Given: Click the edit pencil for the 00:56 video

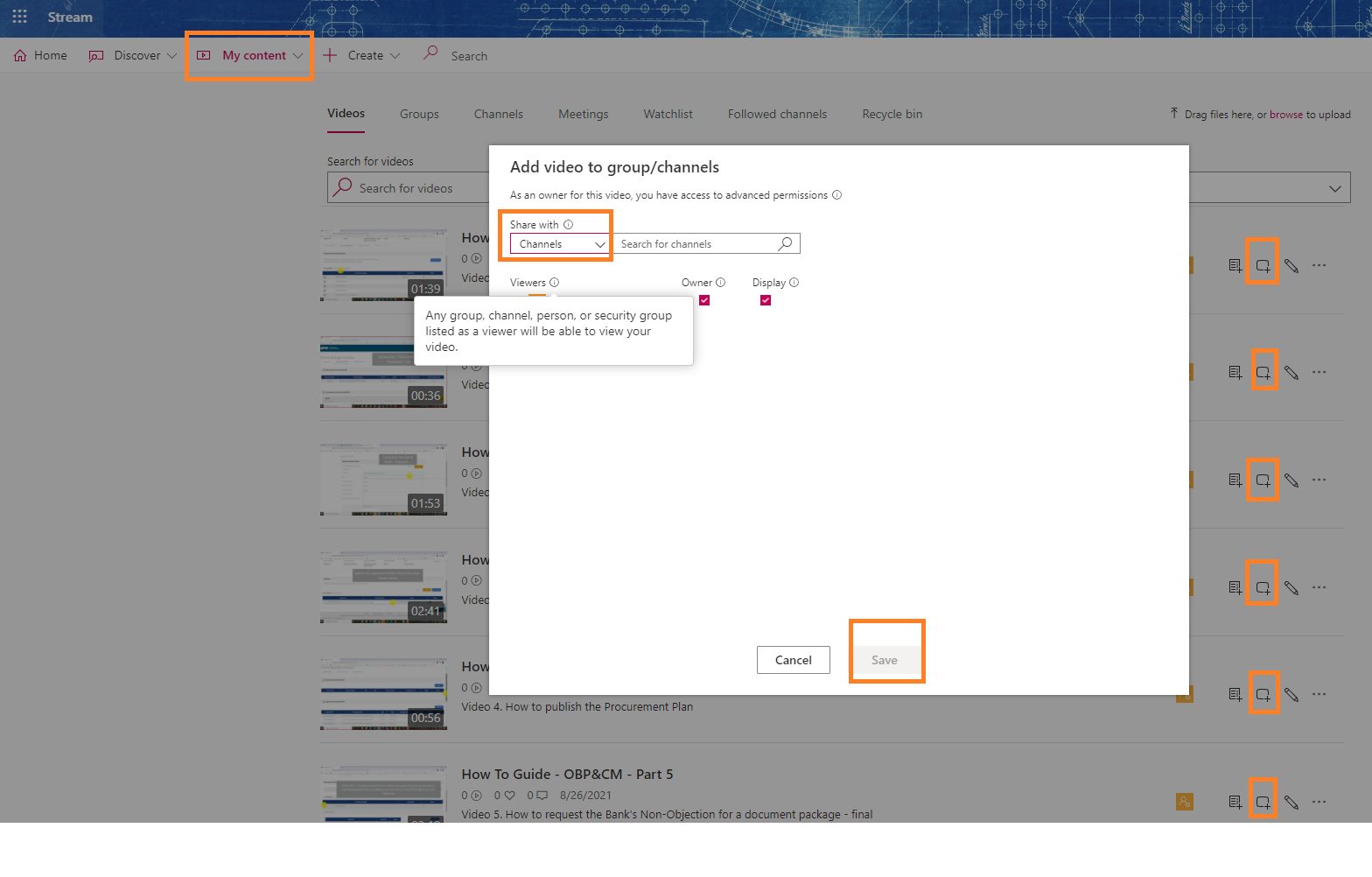Looking at the screenshot, I should 1291,694.
